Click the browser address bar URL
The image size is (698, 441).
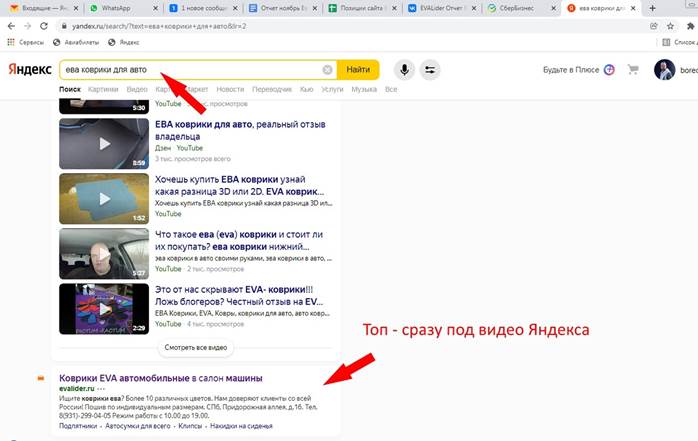pos(159,26)
